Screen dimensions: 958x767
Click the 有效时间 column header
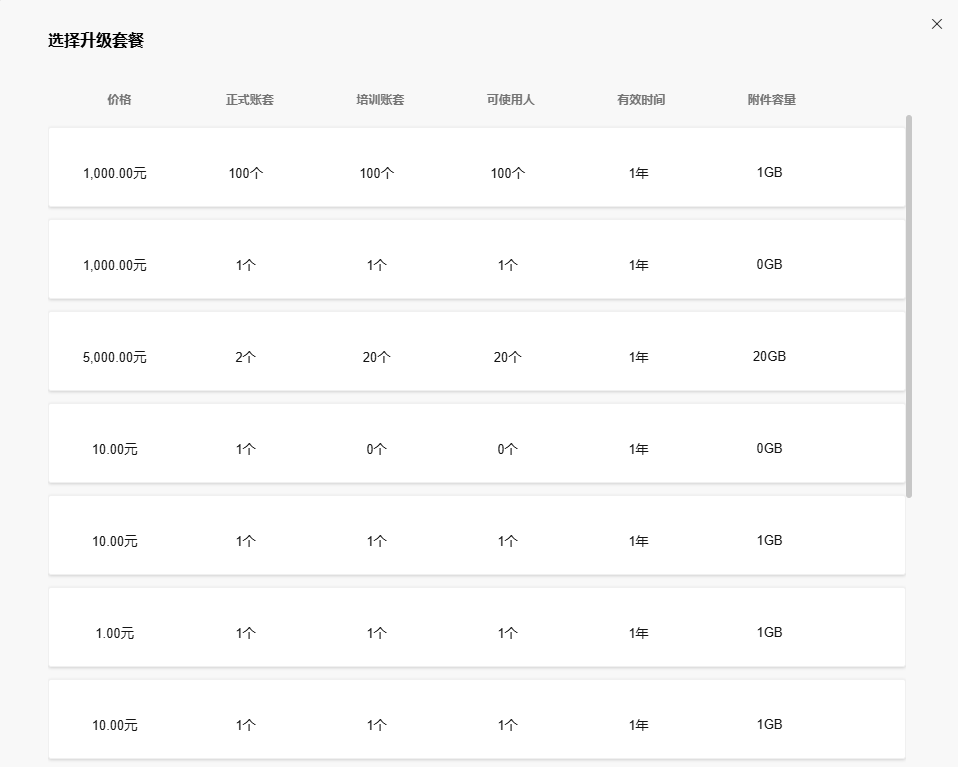coord(641,100)
